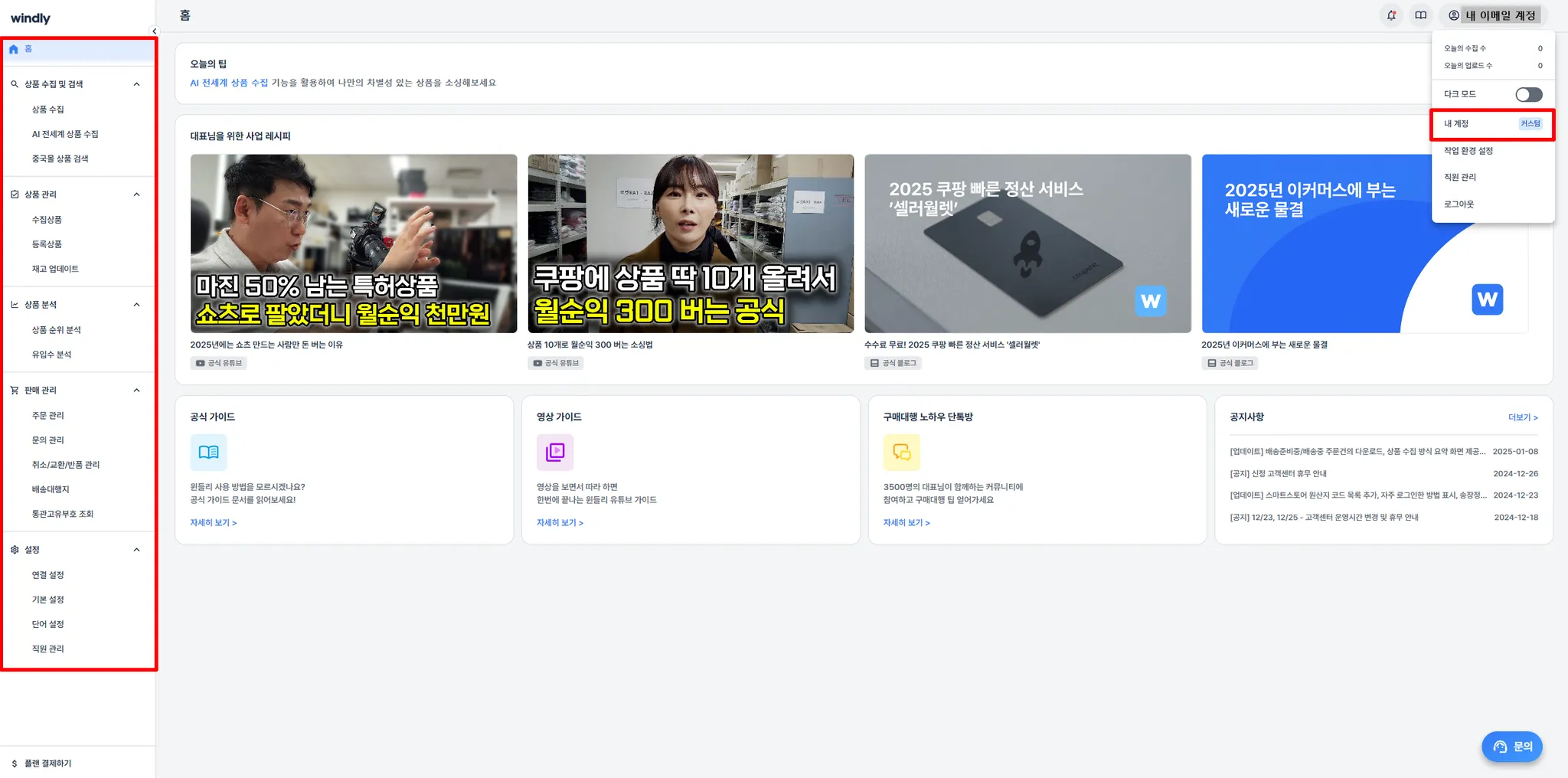Click the home icon in the sidebar
This screenshot has width=1568, height=778.
(x=14, y=49)
